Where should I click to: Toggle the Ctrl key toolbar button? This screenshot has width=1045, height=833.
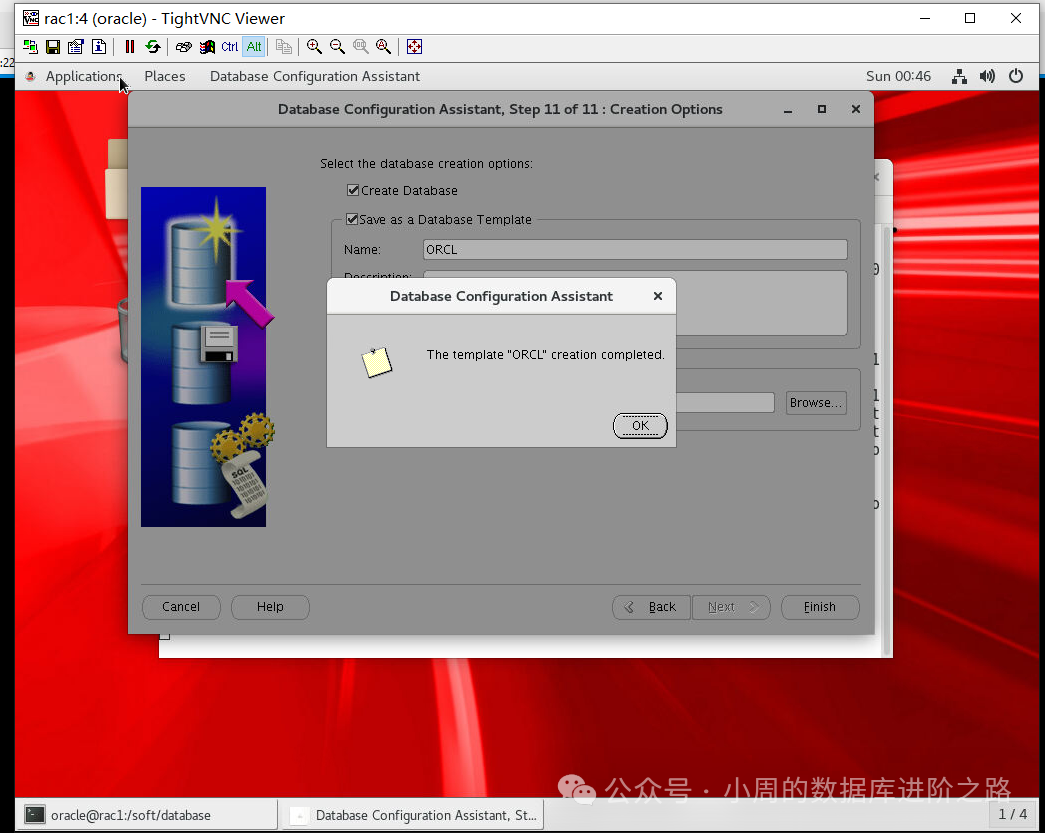coord(229,47)
